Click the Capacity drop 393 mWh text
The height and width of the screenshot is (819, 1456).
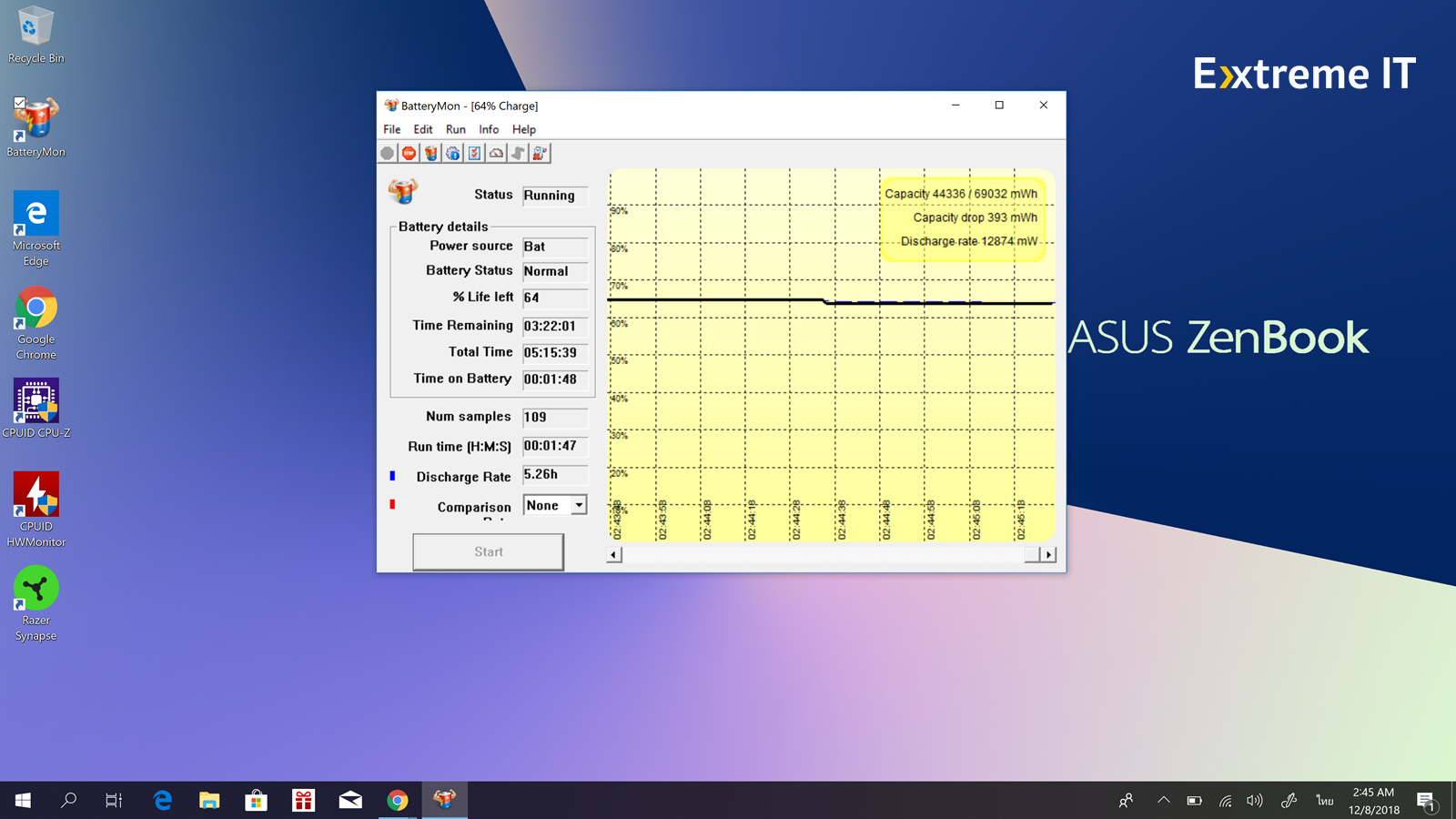pos(976,217)
